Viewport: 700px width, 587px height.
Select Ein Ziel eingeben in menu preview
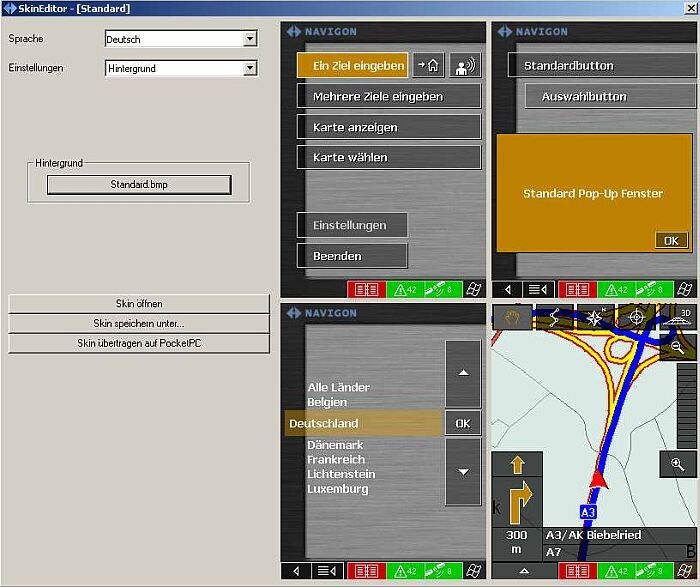(352, 65)
